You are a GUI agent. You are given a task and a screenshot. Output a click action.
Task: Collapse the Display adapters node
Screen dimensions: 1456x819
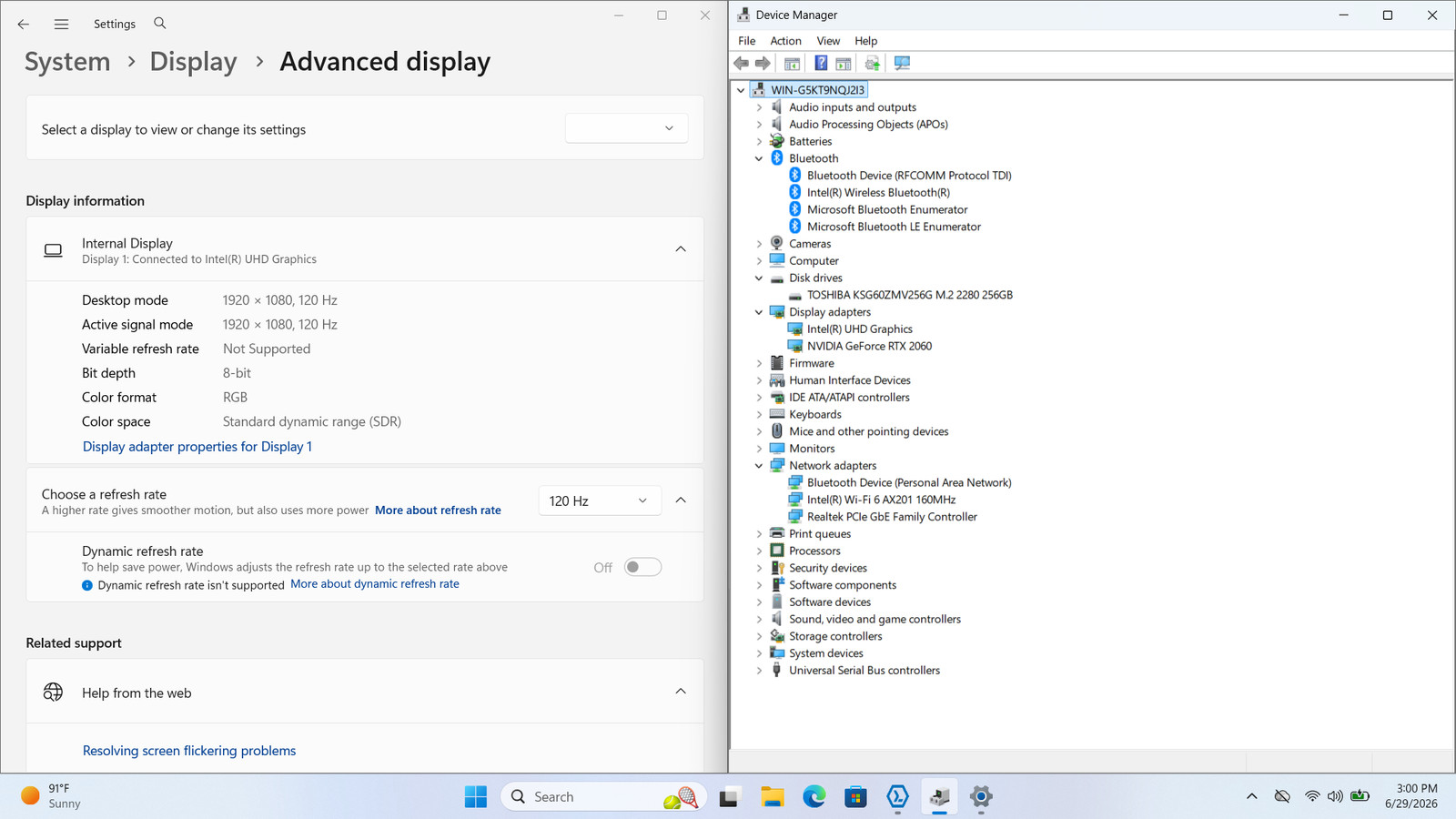tap(759, 312)
